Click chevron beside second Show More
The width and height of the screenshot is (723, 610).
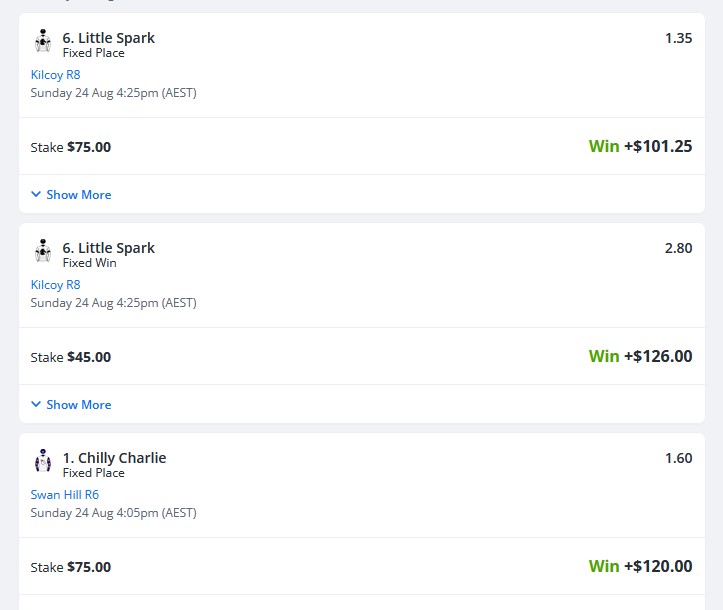tap(36, 404)
